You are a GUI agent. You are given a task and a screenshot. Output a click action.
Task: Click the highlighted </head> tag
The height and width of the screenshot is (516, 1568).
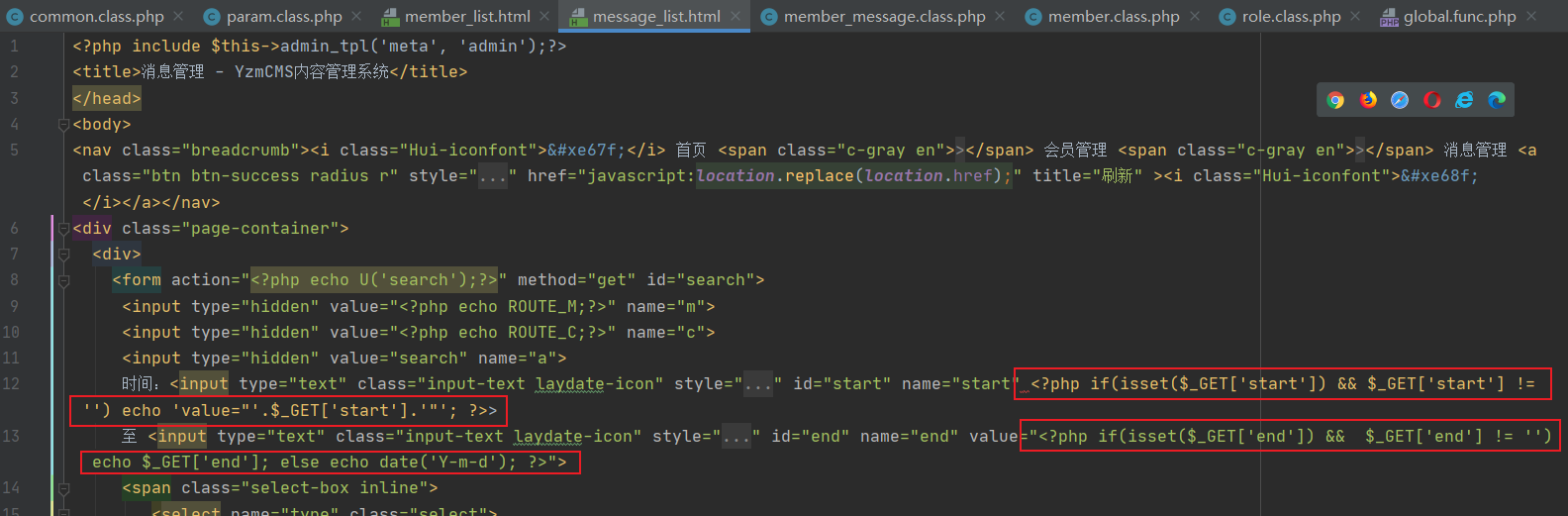[107, 99]
